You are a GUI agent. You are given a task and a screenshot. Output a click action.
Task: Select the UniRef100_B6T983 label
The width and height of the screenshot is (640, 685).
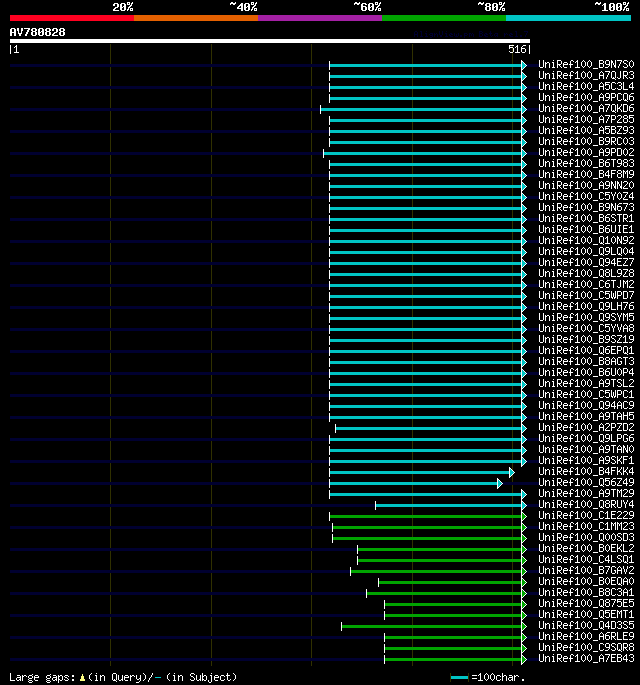click(586, 163)
